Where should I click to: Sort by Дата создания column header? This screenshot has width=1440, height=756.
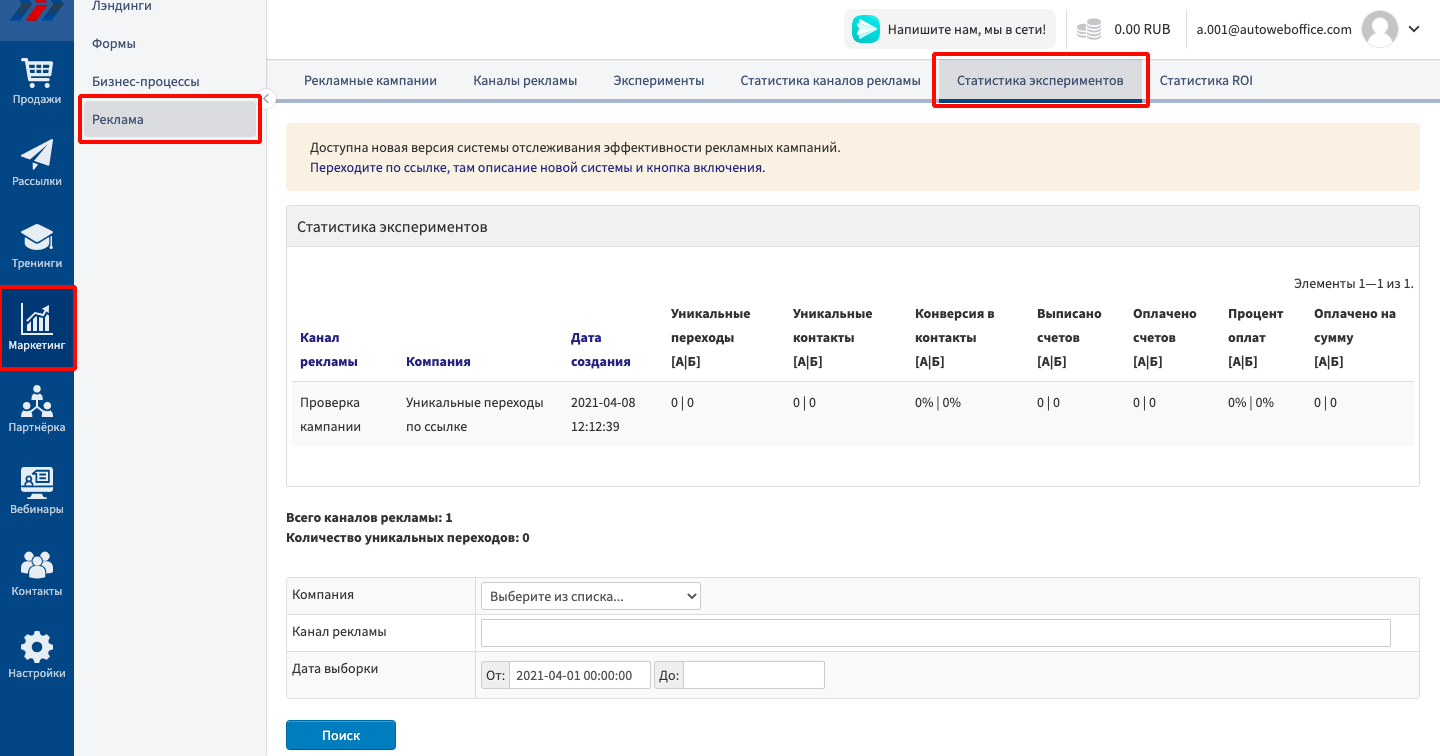click(x=600, y=350)
